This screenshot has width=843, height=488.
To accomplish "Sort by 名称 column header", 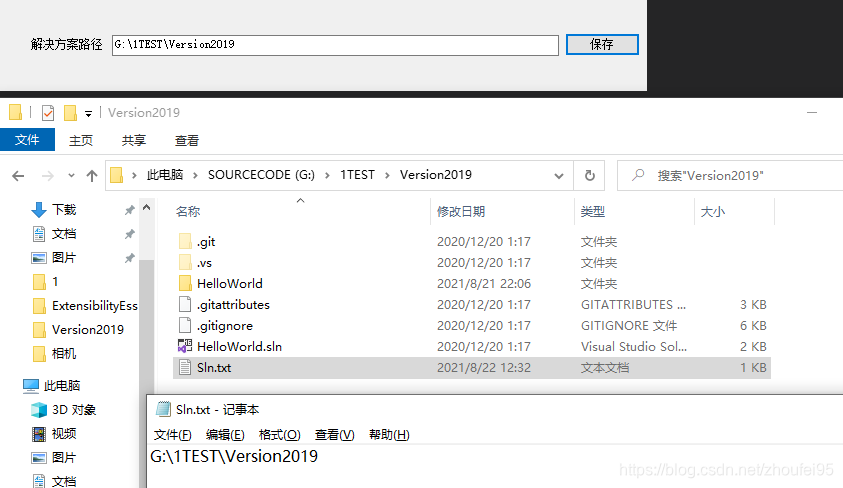I will click(x=188, y=212).
